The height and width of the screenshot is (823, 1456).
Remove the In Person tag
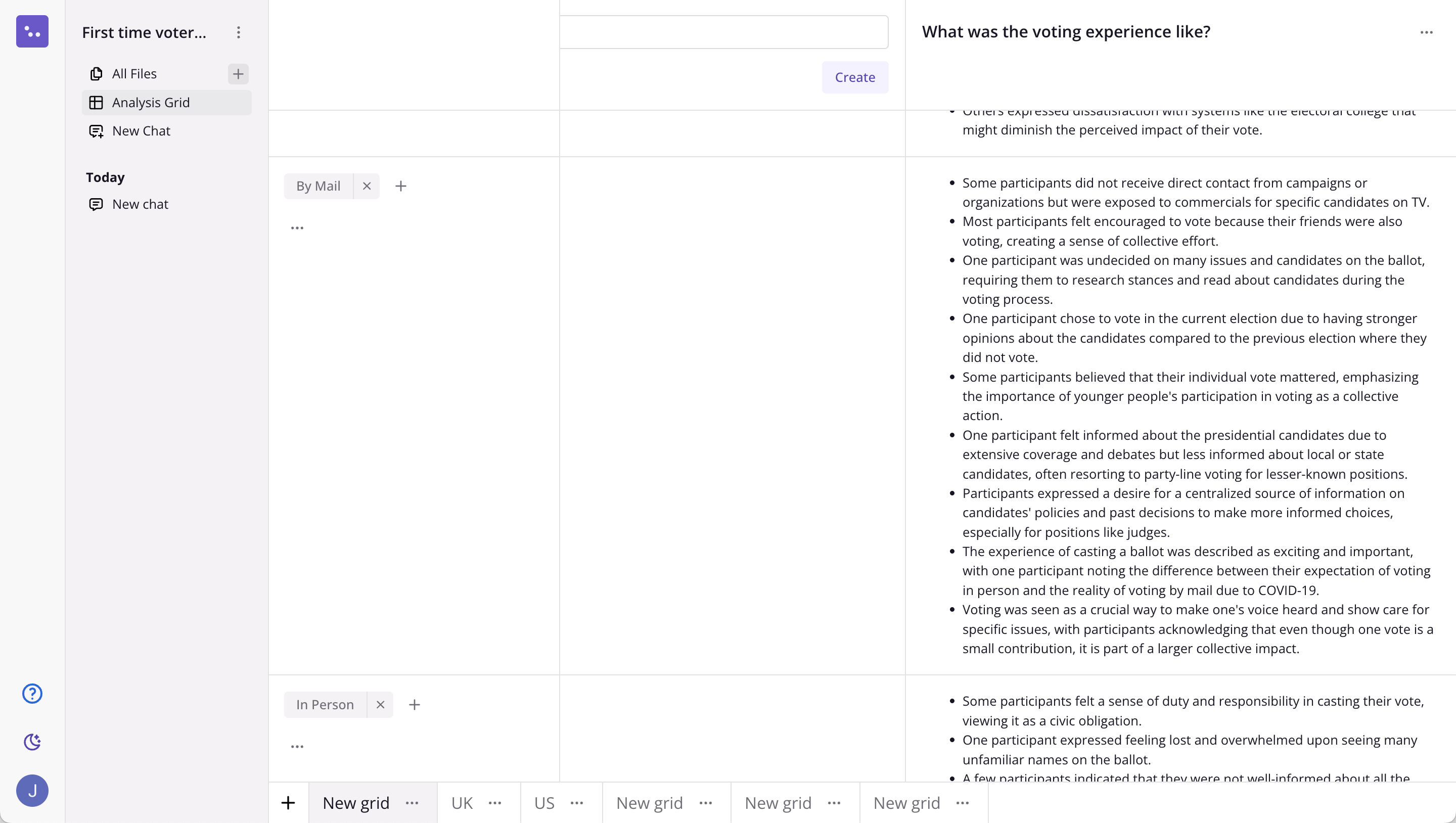380,705
